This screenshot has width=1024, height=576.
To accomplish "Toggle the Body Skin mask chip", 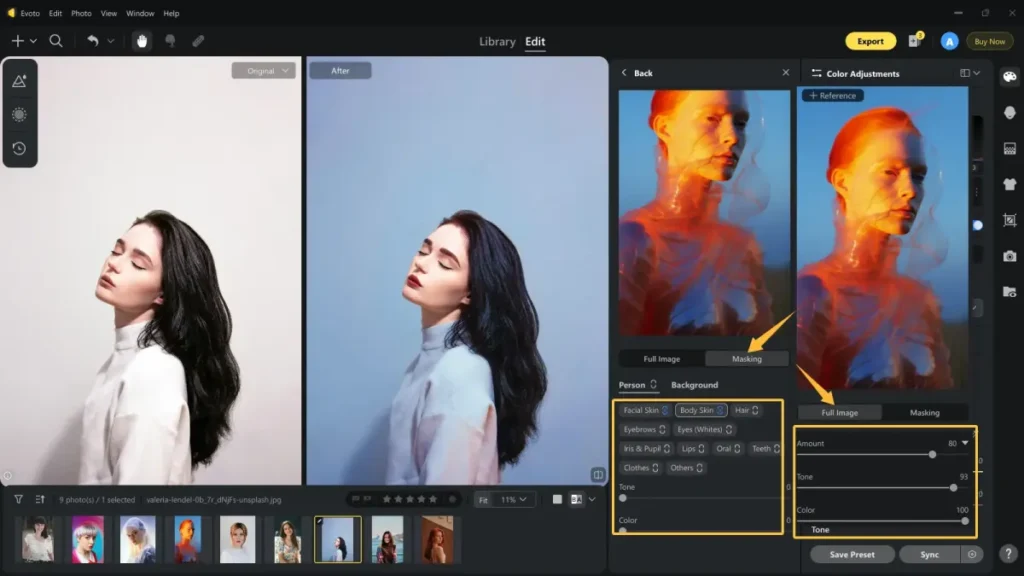I will coord(701,410).
